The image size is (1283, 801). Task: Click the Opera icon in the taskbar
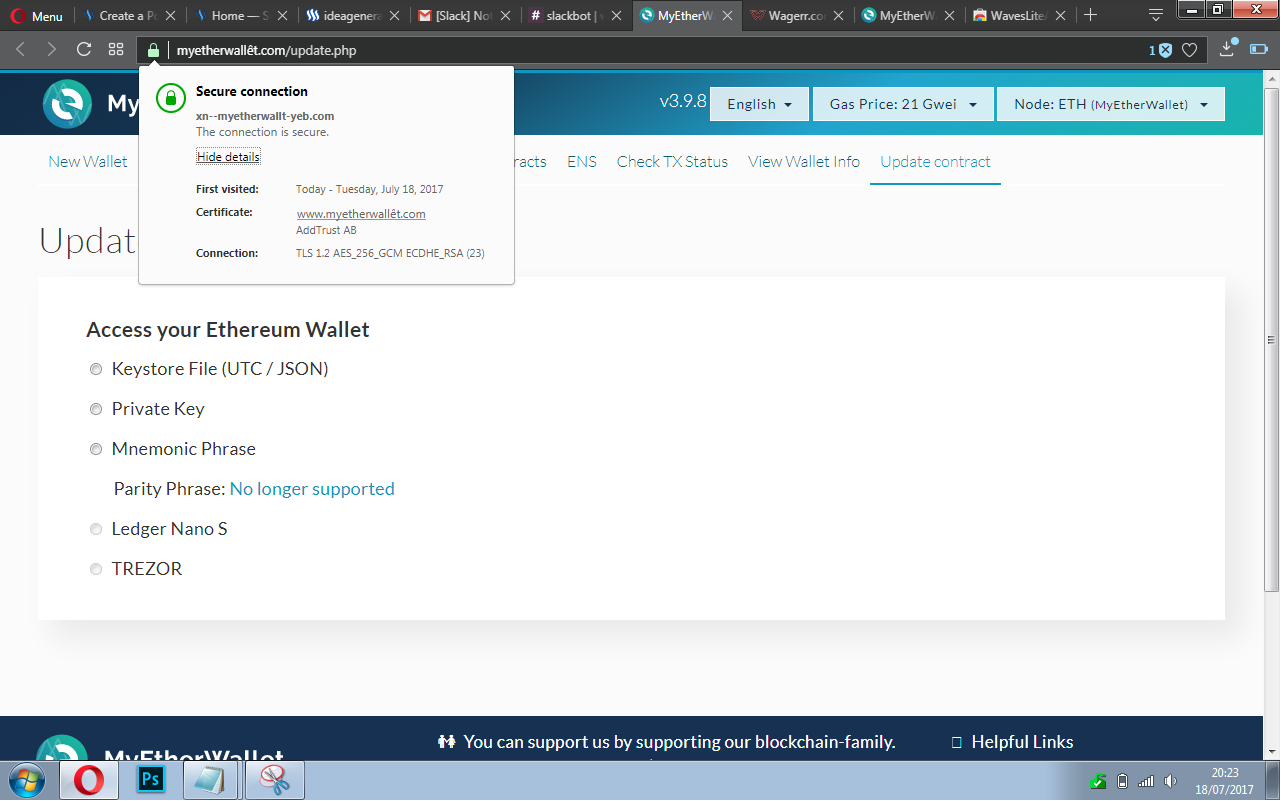88,780
